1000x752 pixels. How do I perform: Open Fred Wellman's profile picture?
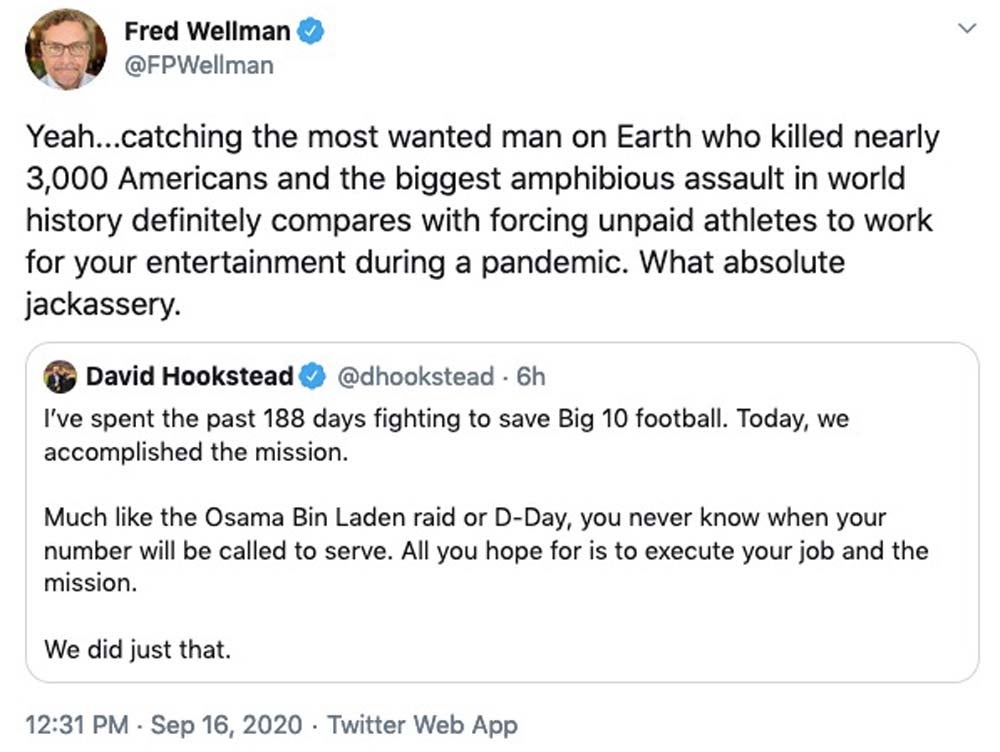pyautogui.click(x=66, y=49)
